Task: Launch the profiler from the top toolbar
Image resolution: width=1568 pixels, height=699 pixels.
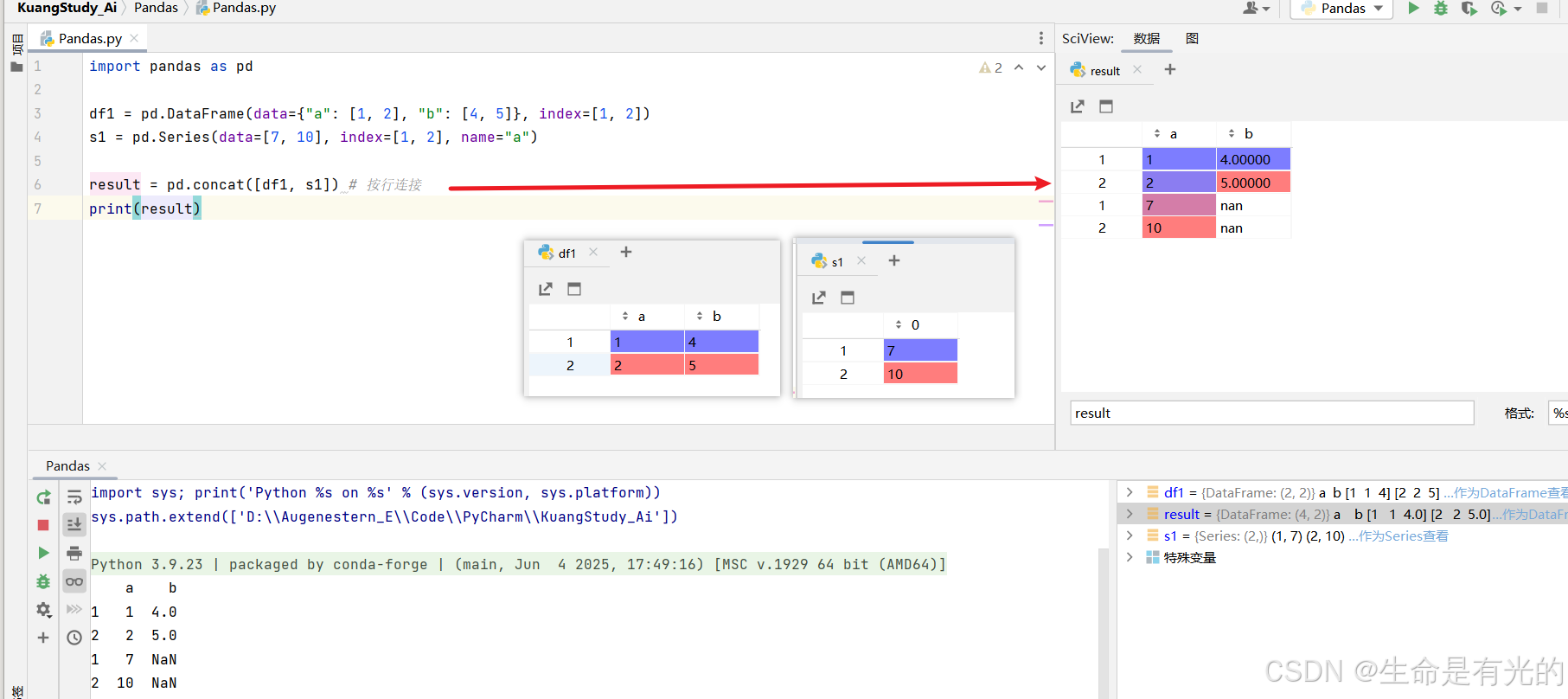Action: coord(1499,8)
